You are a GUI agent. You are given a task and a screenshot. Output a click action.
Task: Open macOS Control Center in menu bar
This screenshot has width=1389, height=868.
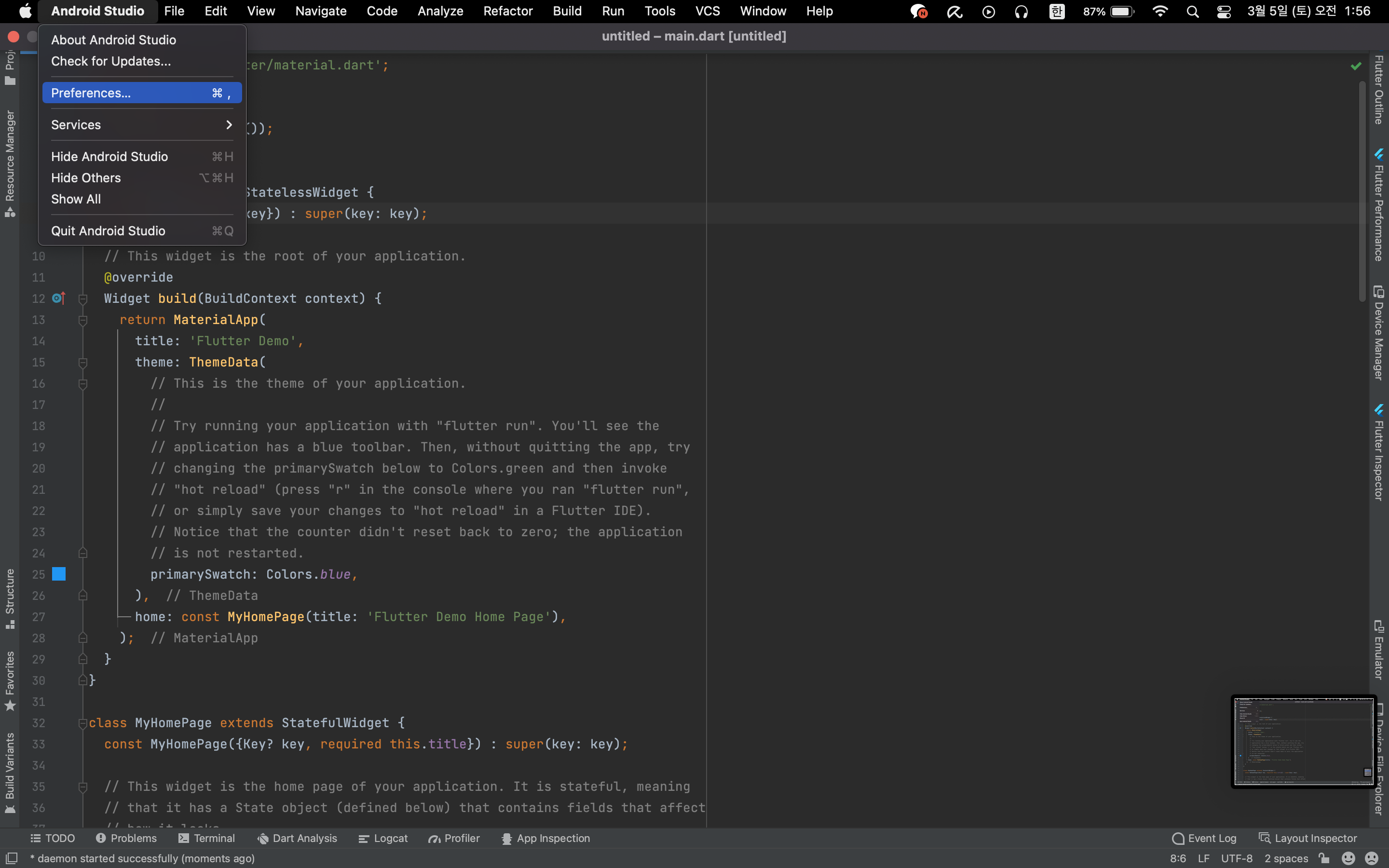1223,12
